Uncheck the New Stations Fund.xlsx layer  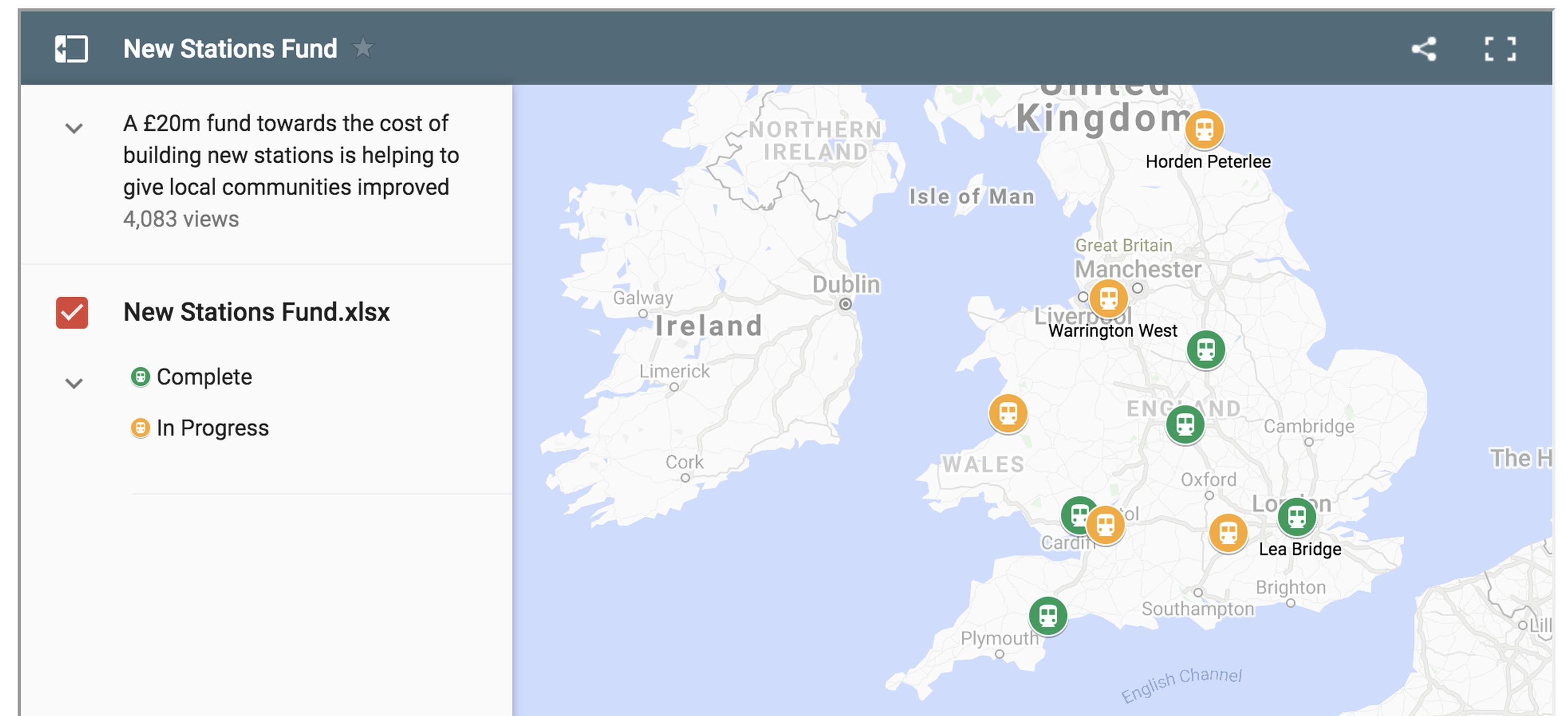coord(72,313)
